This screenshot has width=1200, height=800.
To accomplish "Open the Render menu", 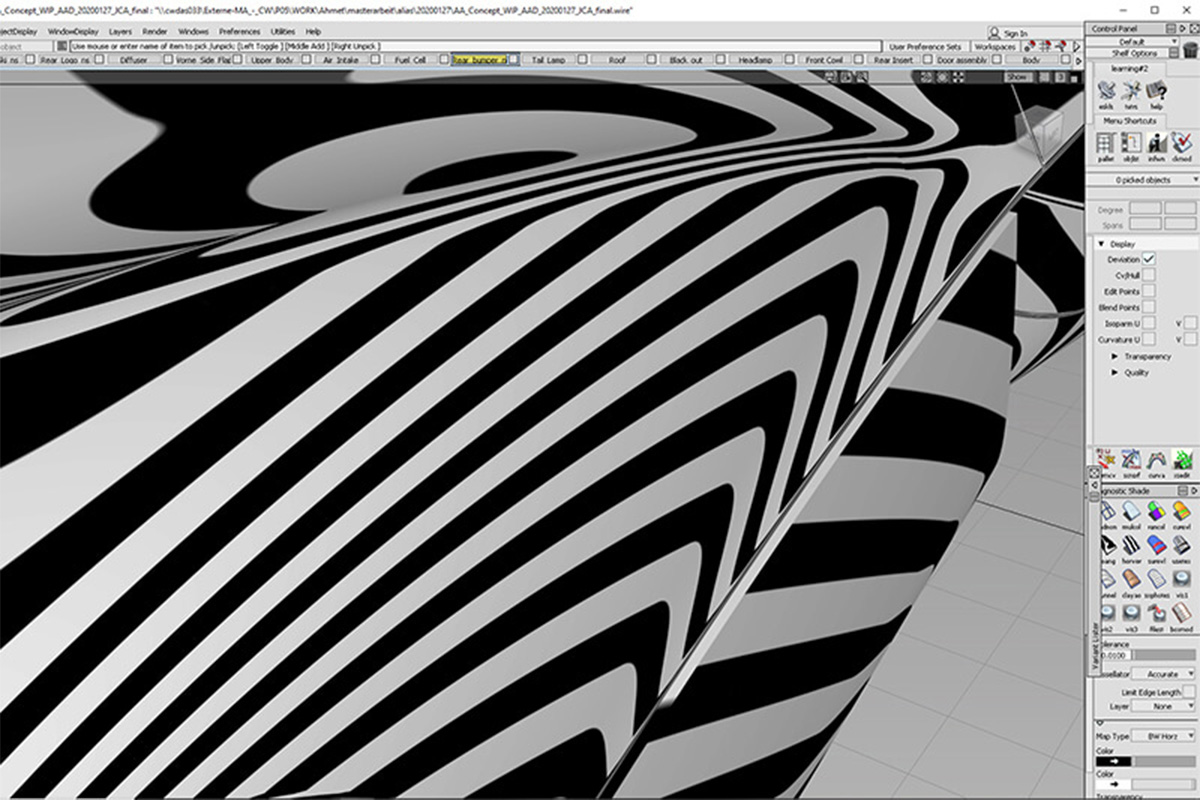I will (x=155, y=32).
